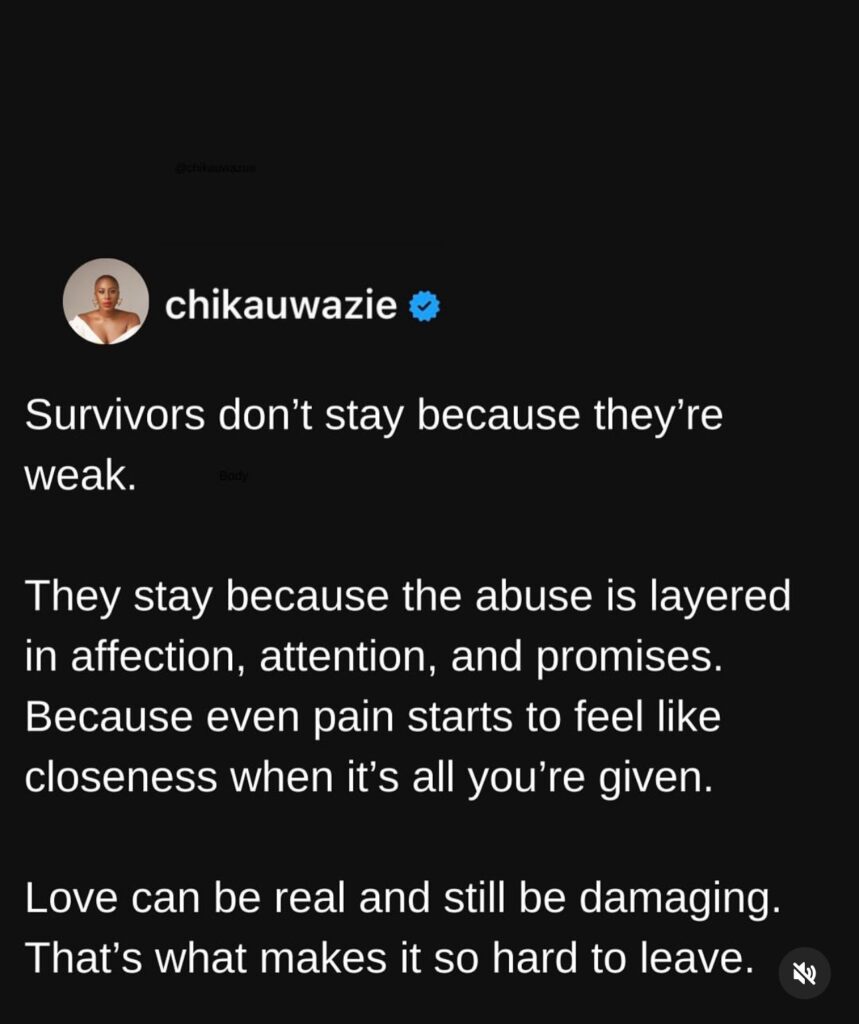Click the faint @chikauwazie watermark
This screenshot has width=859, height=1024.
215,168
